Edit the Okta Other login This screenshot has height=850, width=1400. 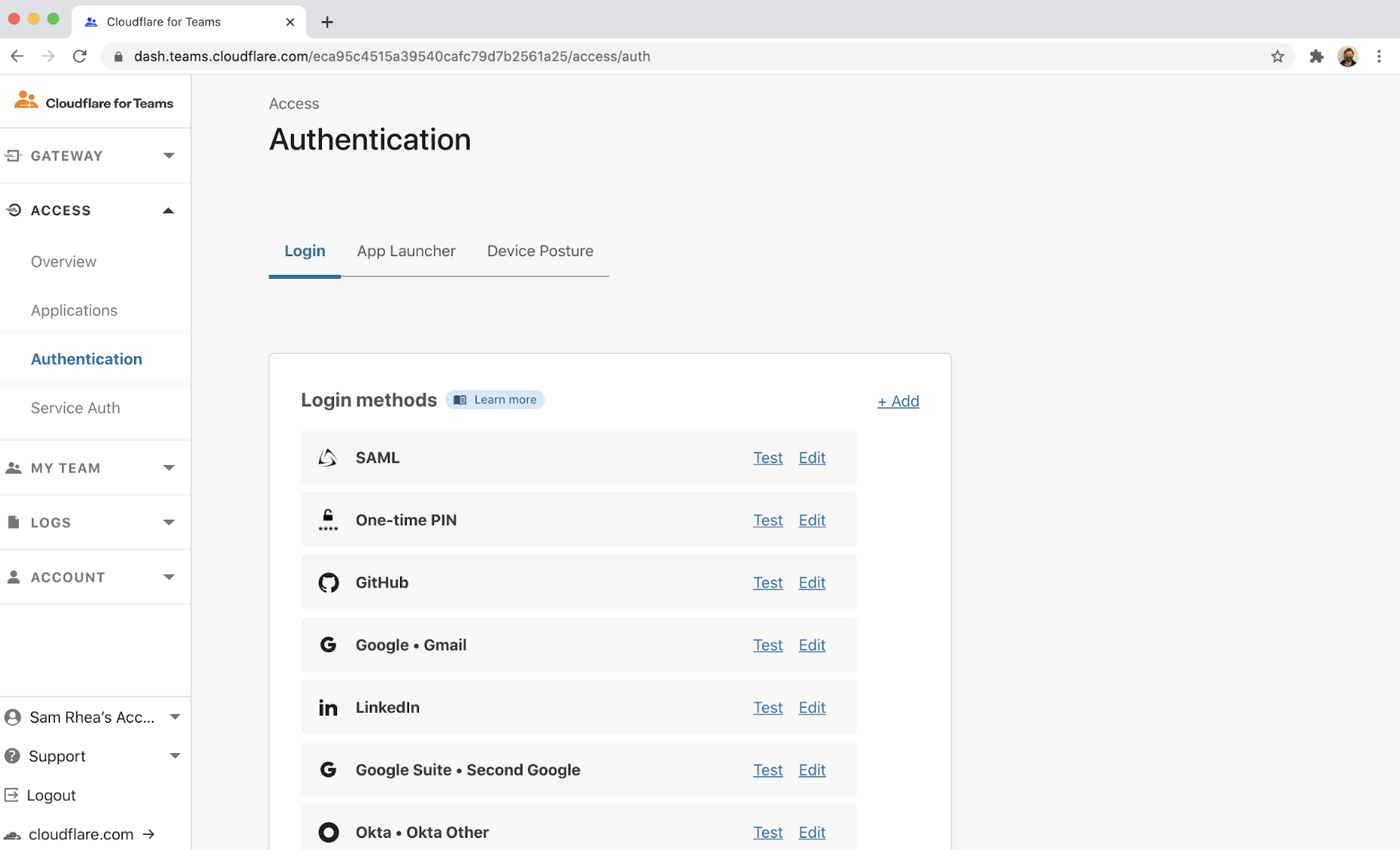[x=812, y=832]
